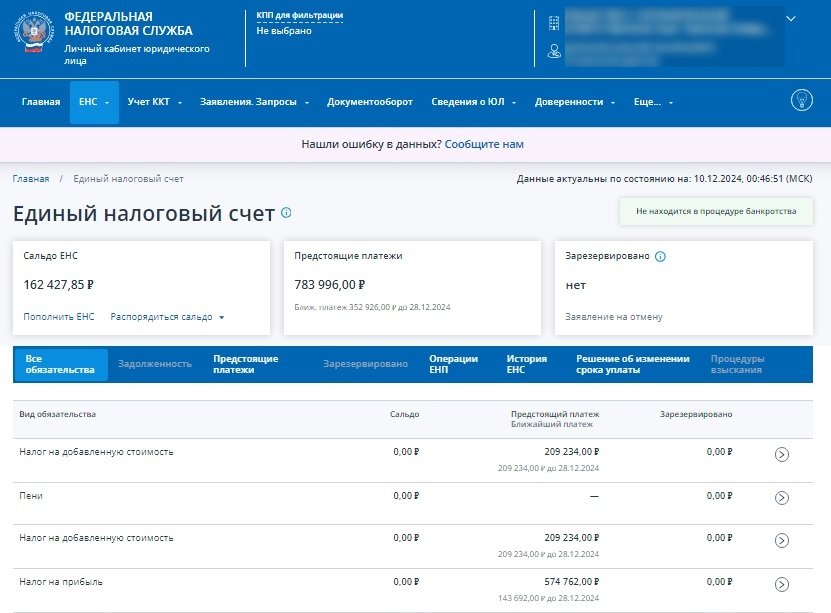Open the Еще... navigation menu
Screen dimensions: 831x613
point(653,102)
